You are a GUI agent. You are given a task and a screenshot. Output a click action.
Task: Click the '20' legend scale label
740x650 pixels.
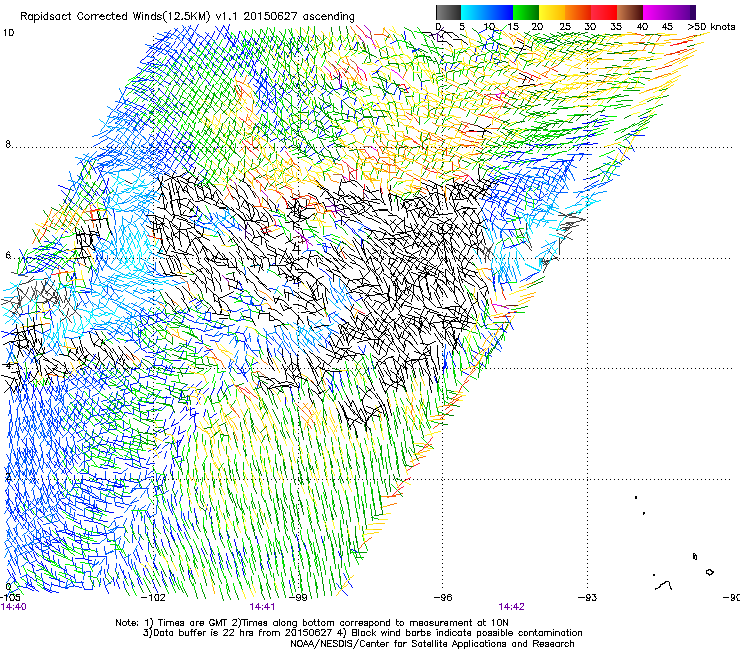point(537,27)
